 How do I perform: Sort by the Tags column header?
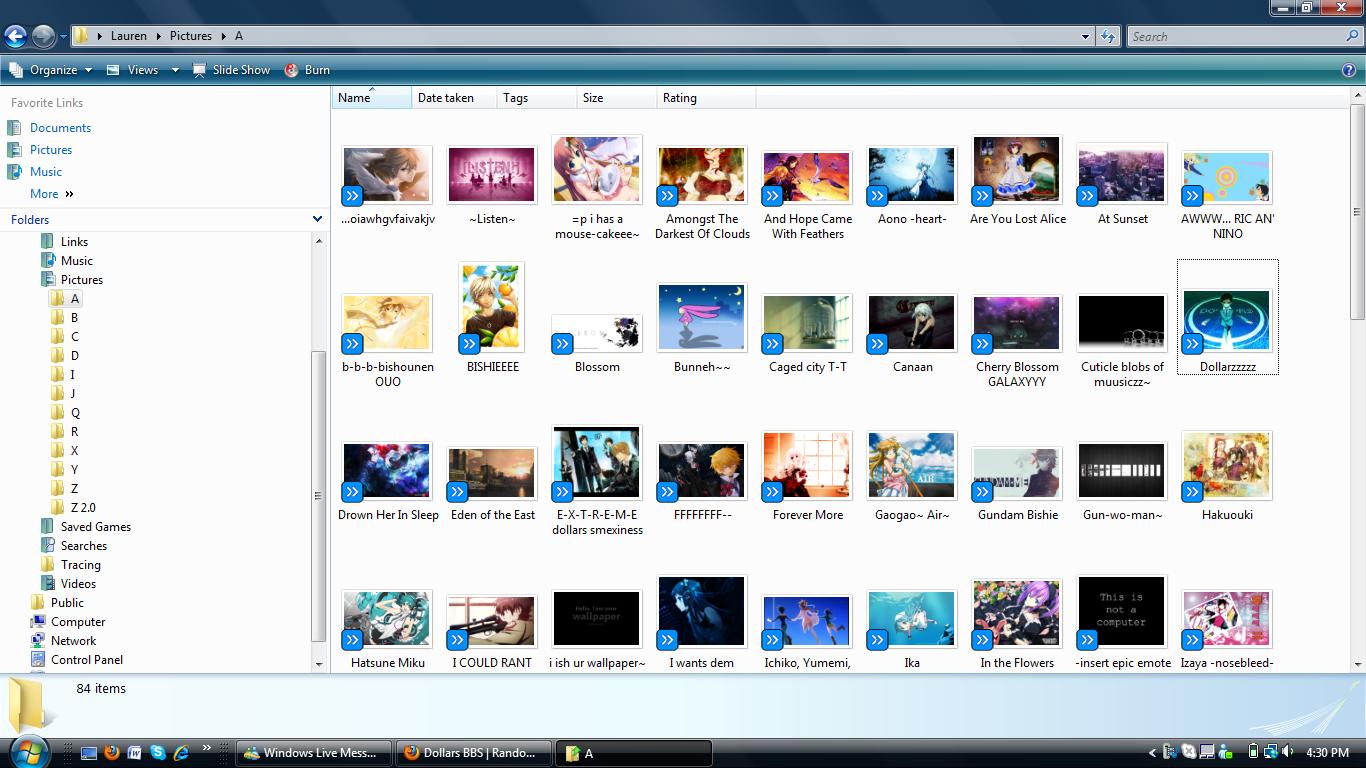537,98
